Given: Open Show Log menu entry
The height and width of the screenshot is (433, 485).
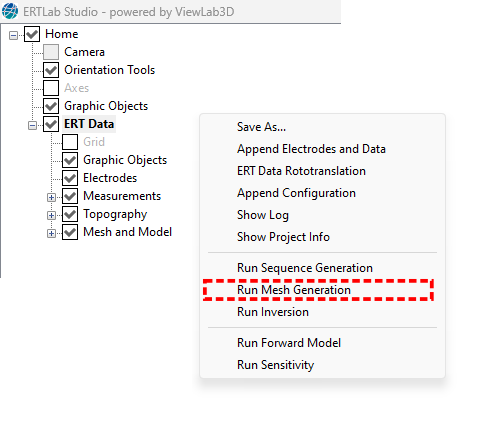Looking at the screenshot, I should 263,215.
